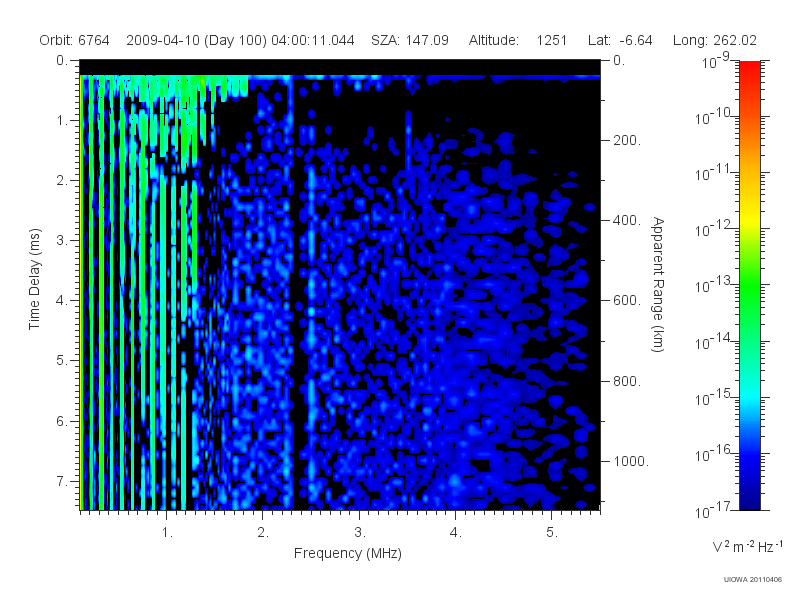This screenshot has width=800, height=600.
Task: Click the red top of the color bar
Action: (x=749, y=69)
